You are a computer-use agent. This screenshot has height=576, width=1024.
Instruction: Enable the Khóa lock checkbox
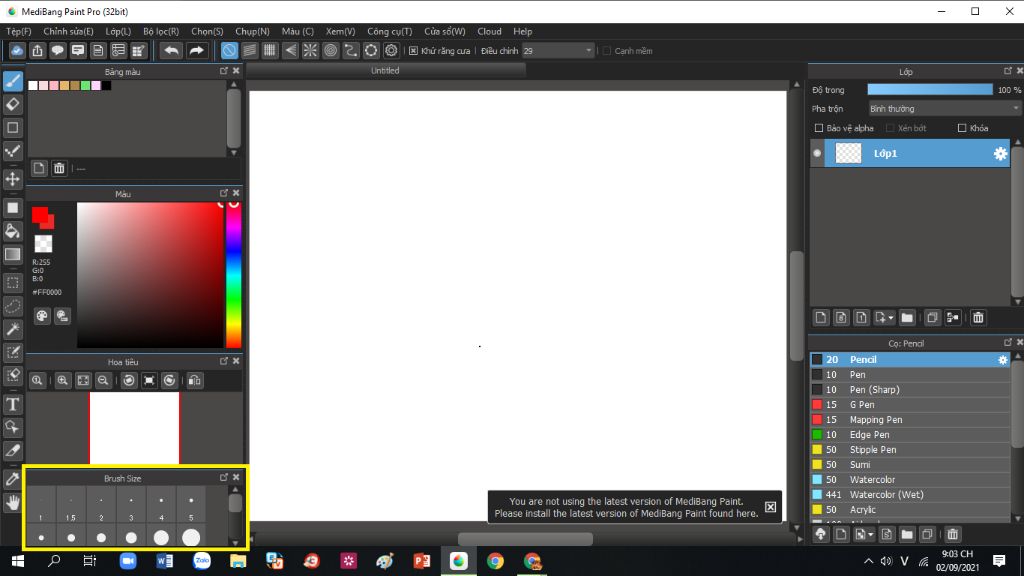coord(961,128)
